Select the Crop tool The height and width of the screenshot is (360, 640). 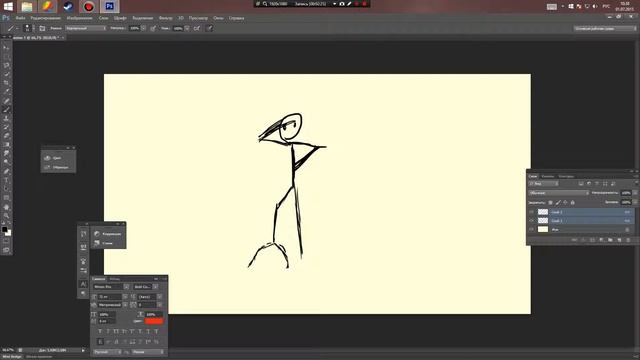6,83
